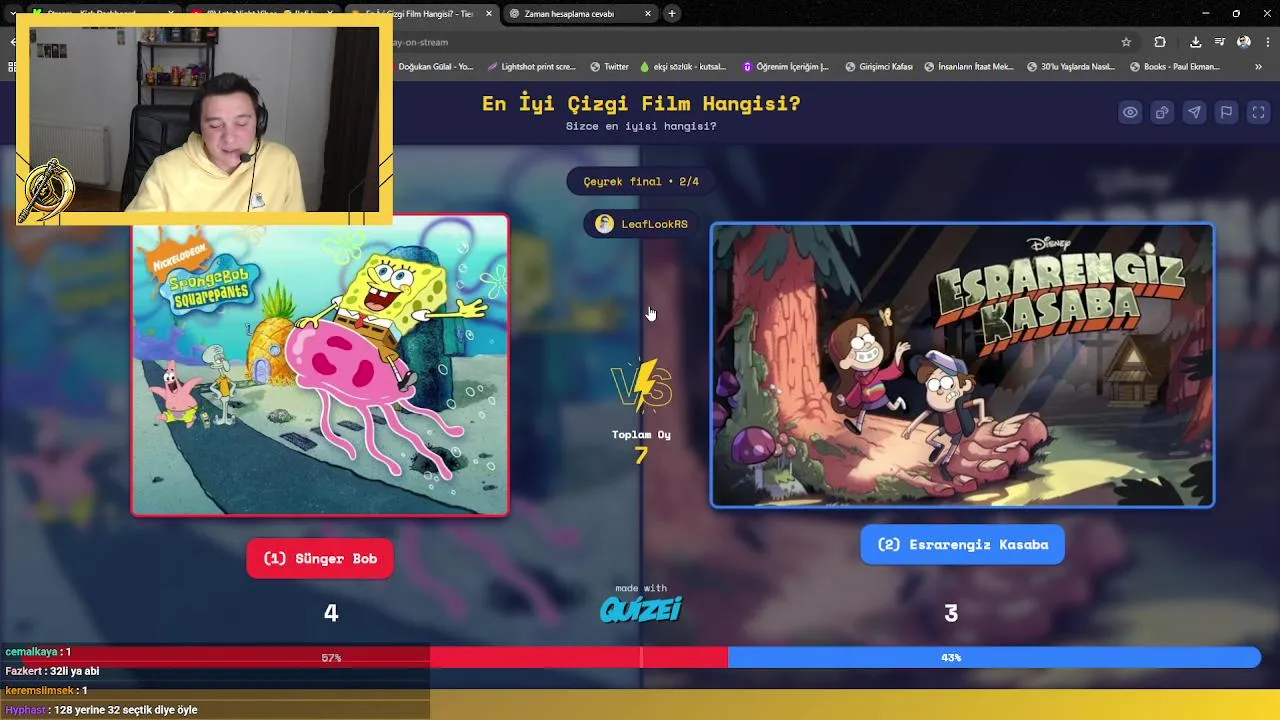Click the Sünger Bob vote count 4
The image size is (1280, 720).
tap(331, 613)
